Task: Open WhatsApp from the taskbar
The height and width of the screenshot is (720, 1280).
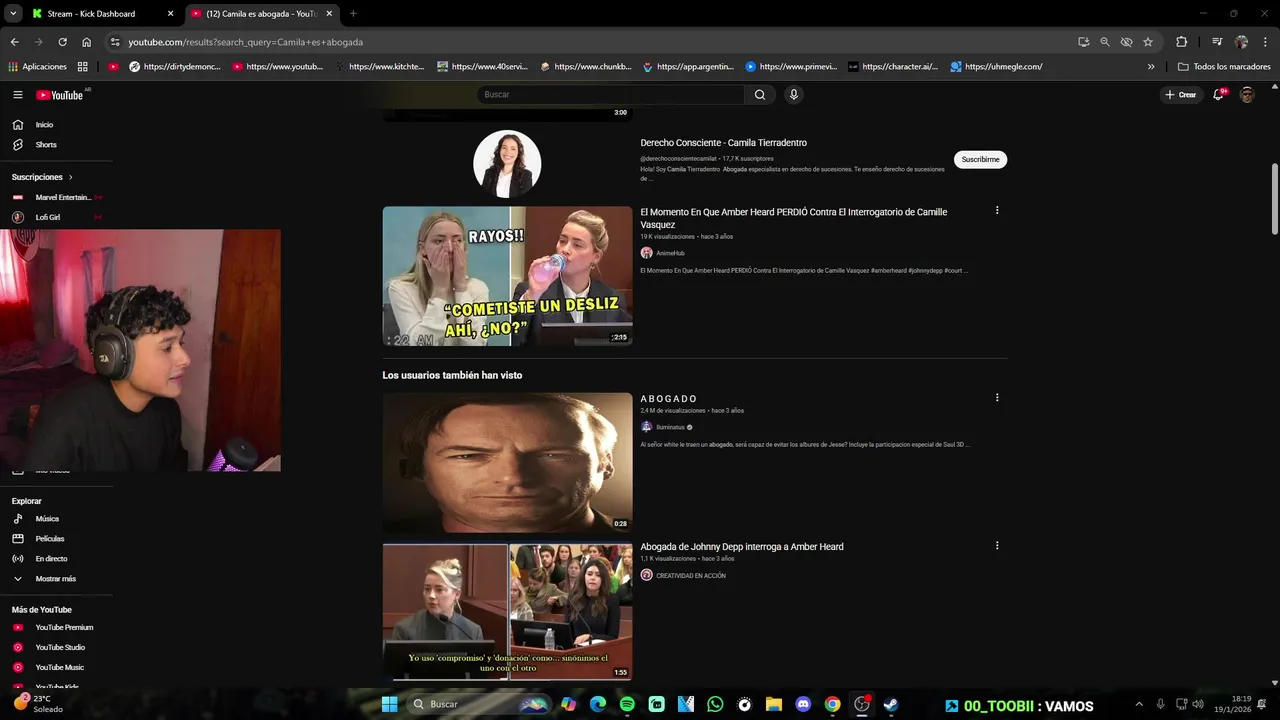Action: click(715, 704)
